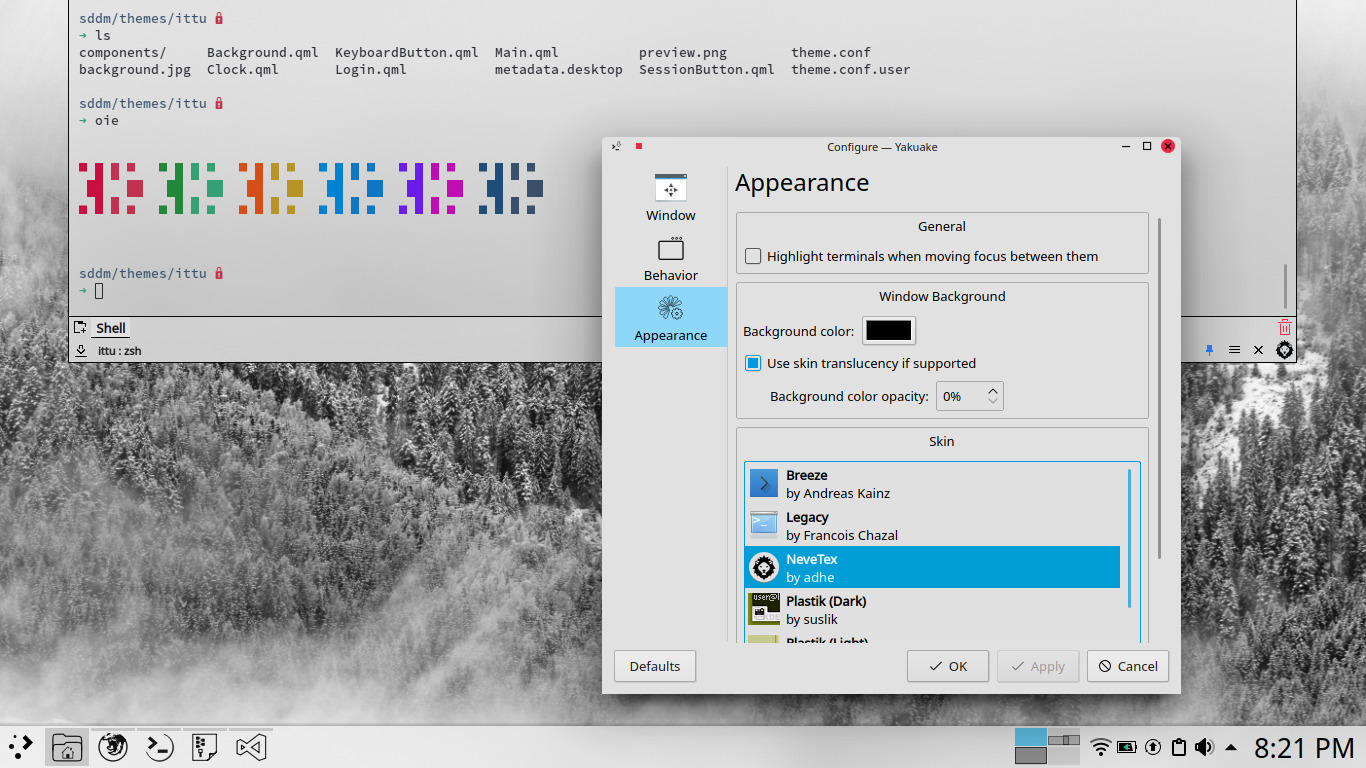Screen dimensions: 1366x768
Task: Expand hidden system tray icons arrow
Action: 1231,747
